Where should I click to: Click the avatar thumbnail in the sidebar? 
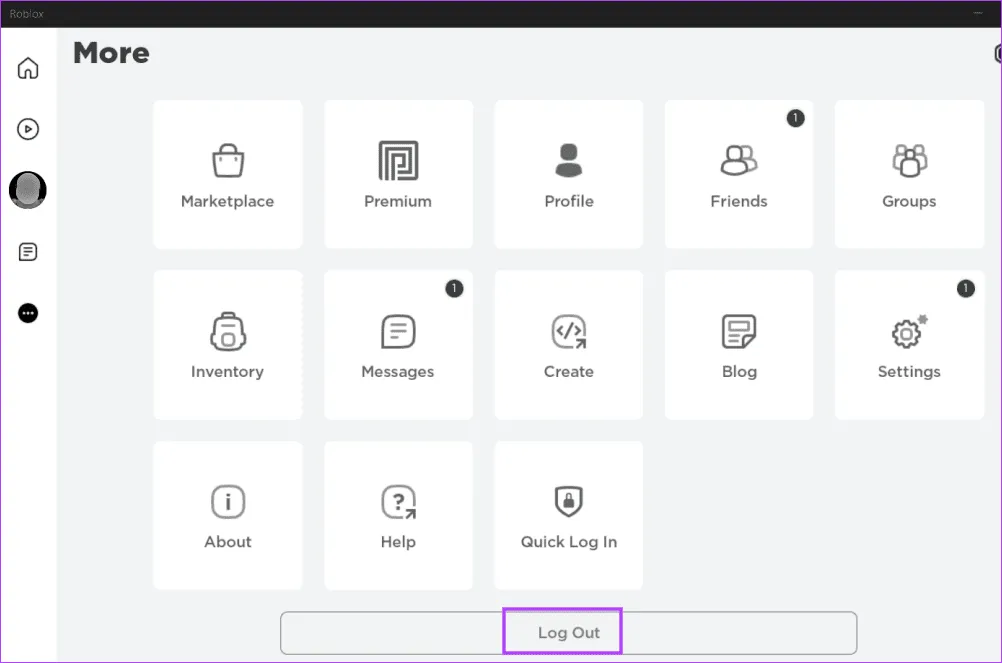[x=28, y=189]
